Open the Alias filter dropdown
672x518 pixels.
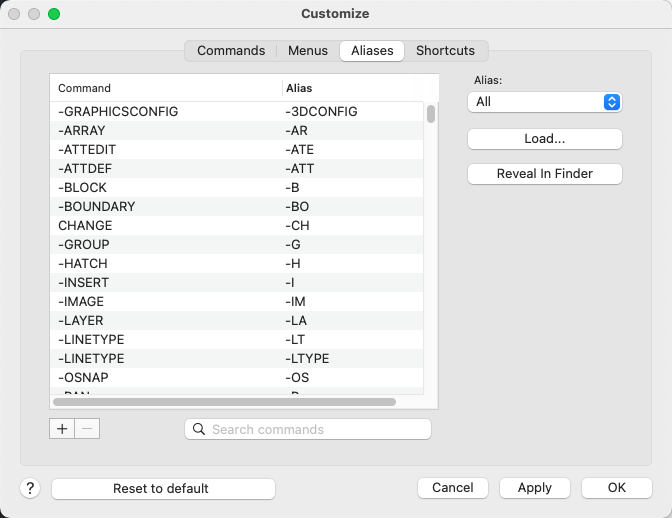tap(544, 102)
